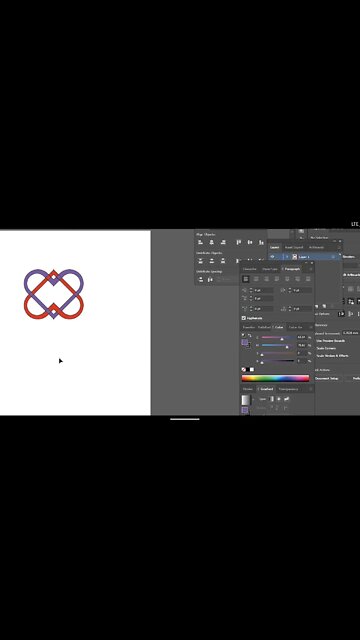Select Align Right paragraph alignment icon
The height and width of the screenshot is (640, 360).
pos(267,279)
